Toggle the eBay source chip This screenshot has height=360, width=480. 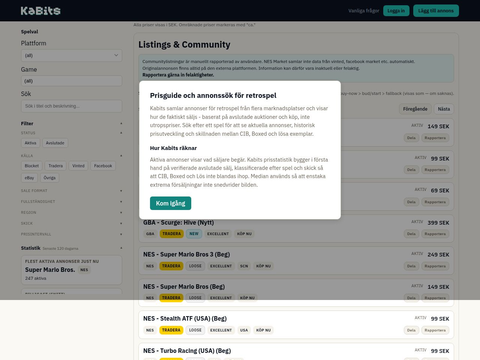pyautogui.click(x=29, y=178)
